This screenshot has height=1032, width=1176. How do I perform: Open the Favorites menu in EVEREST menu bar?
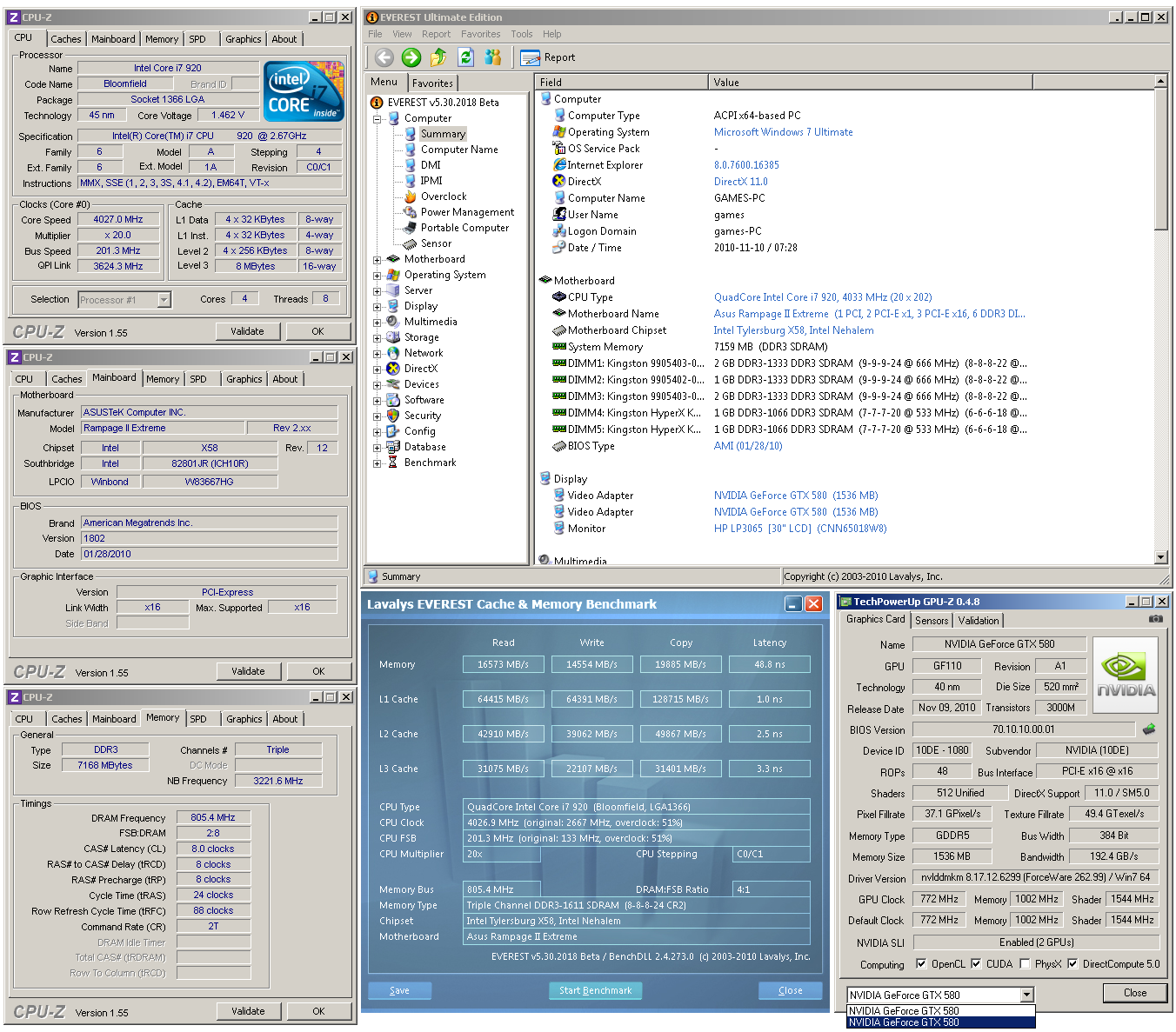(x=481, y=34)
